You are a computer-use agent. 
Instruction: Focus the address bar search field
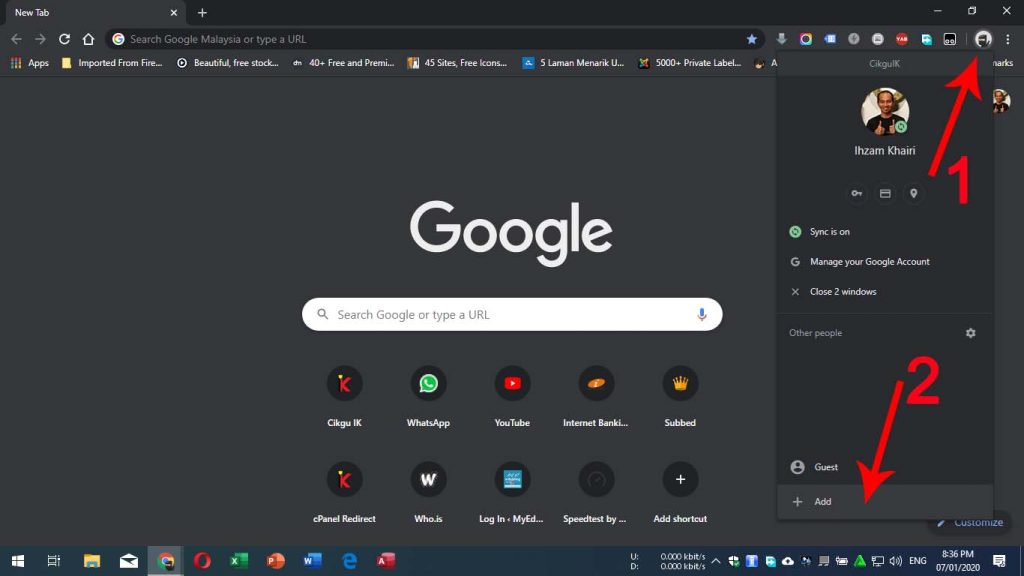point(434,39)
